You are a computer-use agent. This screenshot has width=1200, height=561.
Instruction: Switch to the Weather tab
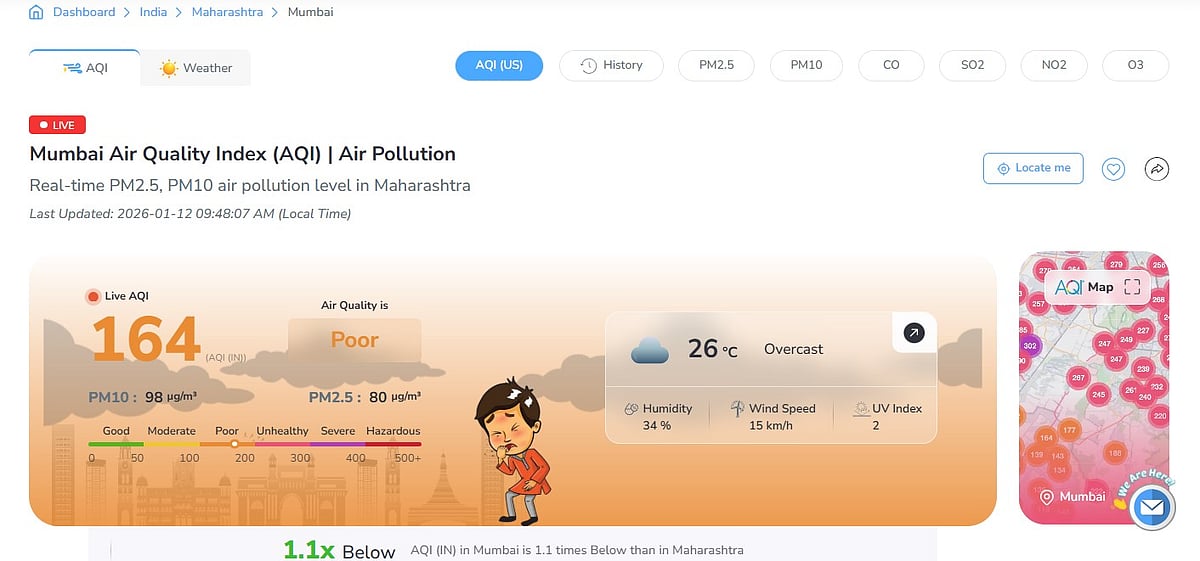coord(196,68)
